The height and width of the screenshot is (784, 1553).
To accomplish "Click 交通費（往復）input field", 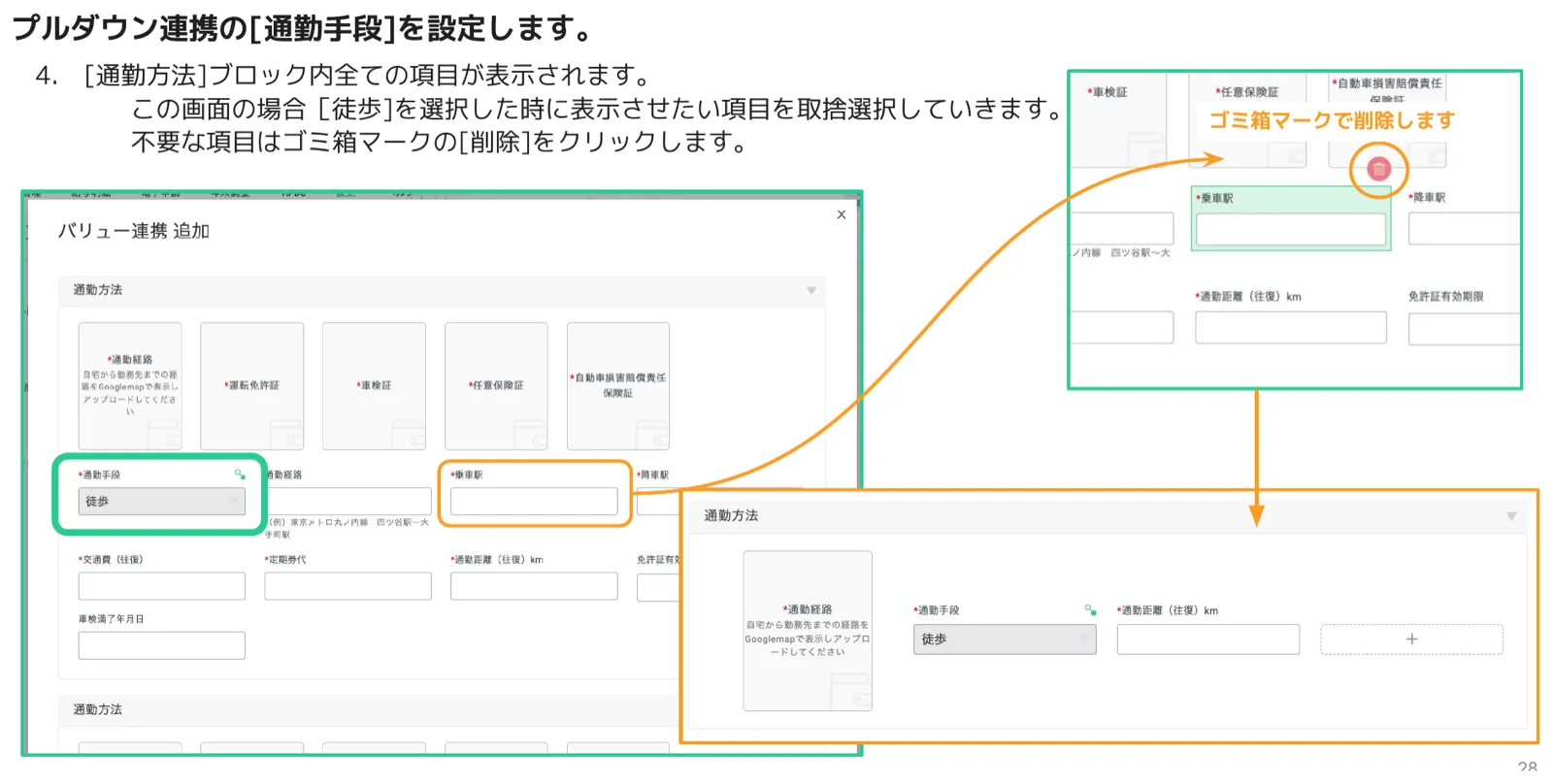I will (162, 586).
